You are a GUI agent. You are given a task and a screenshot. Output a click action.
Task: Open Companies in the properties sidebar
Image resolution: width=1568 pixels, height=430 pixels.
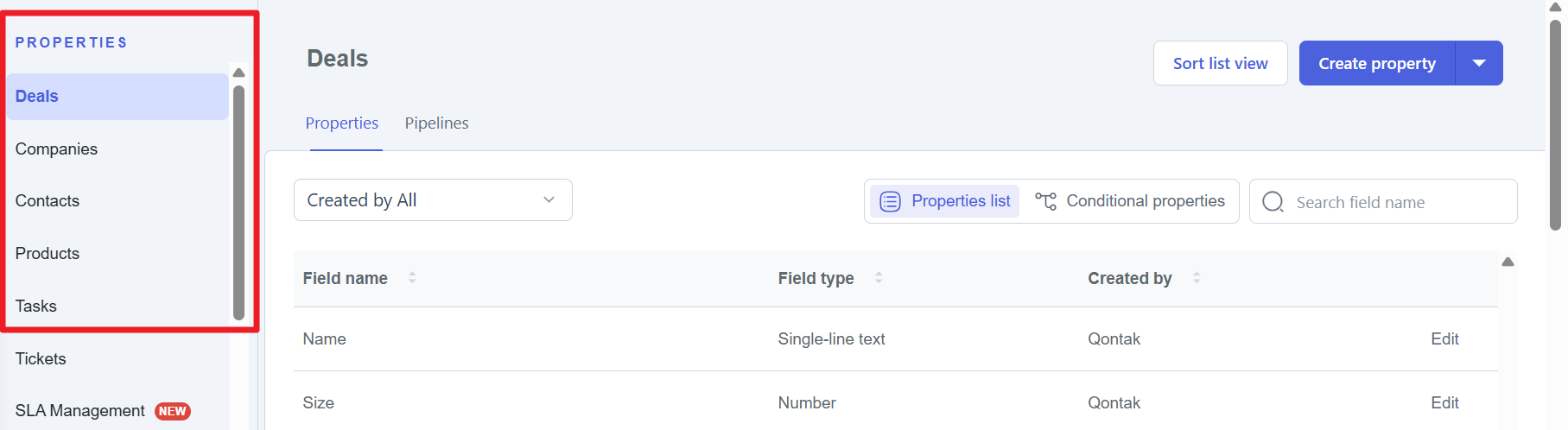click(56, 149)
